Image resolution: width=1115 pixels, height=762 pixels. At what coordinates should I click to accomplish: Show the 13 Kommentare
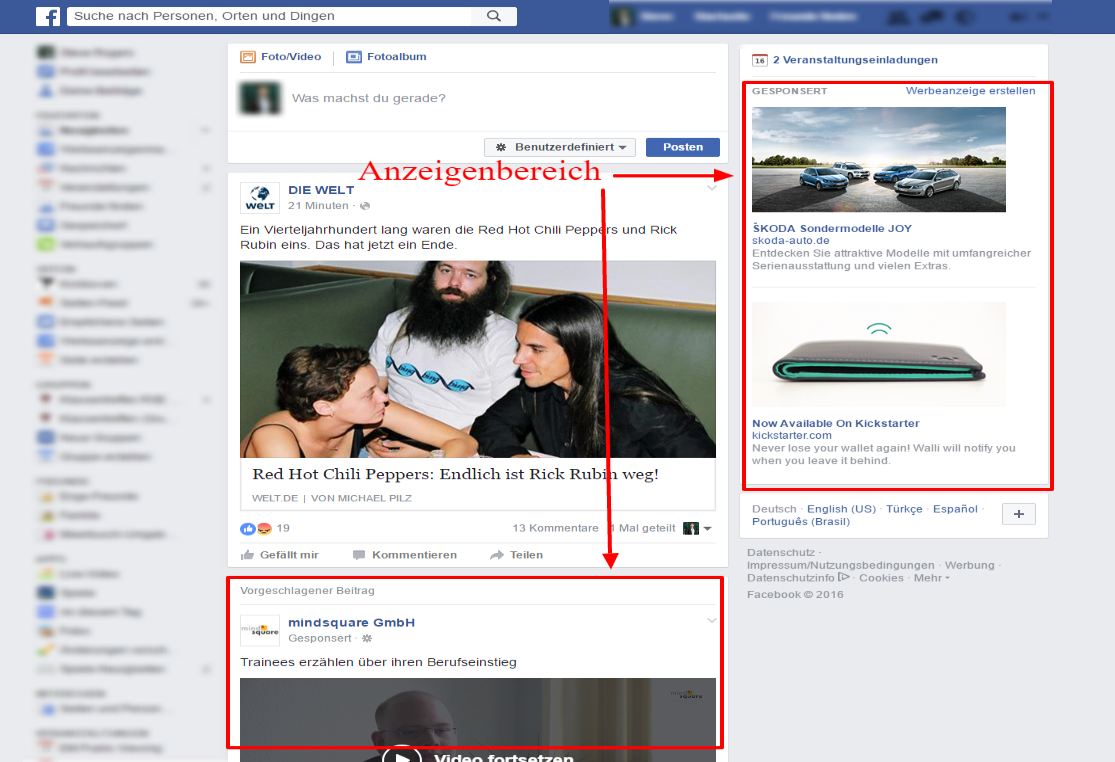pyautogui.click(x=555, y=528)
